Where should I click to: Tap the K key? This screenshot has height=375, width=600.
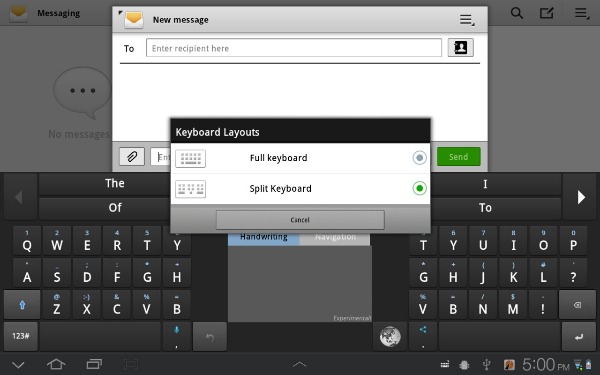tap(513, 273)
